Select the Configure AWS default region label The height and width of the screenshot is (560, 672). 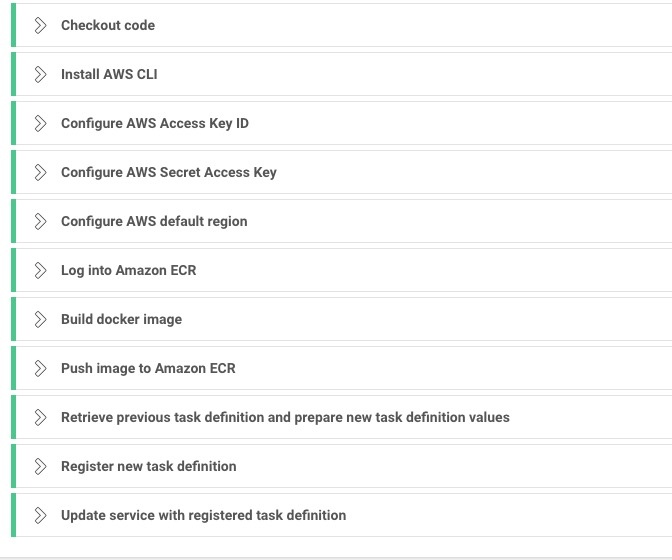pos(154,221)
